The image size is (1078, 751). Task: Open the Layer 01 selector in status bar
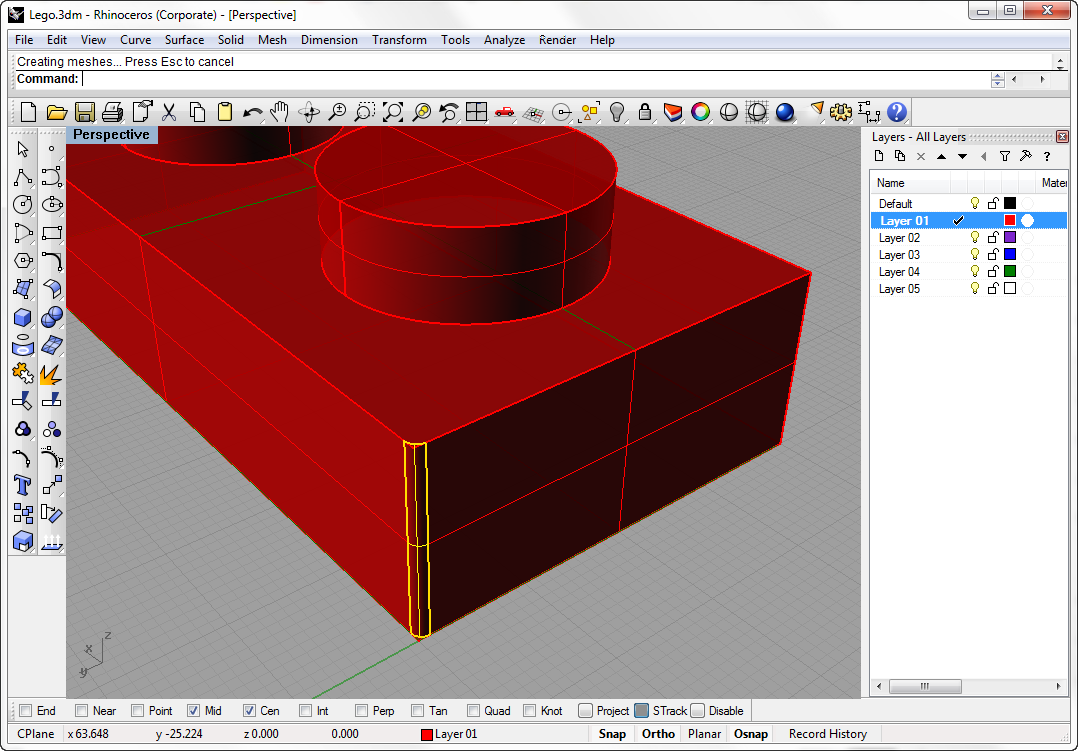point(450,734)
